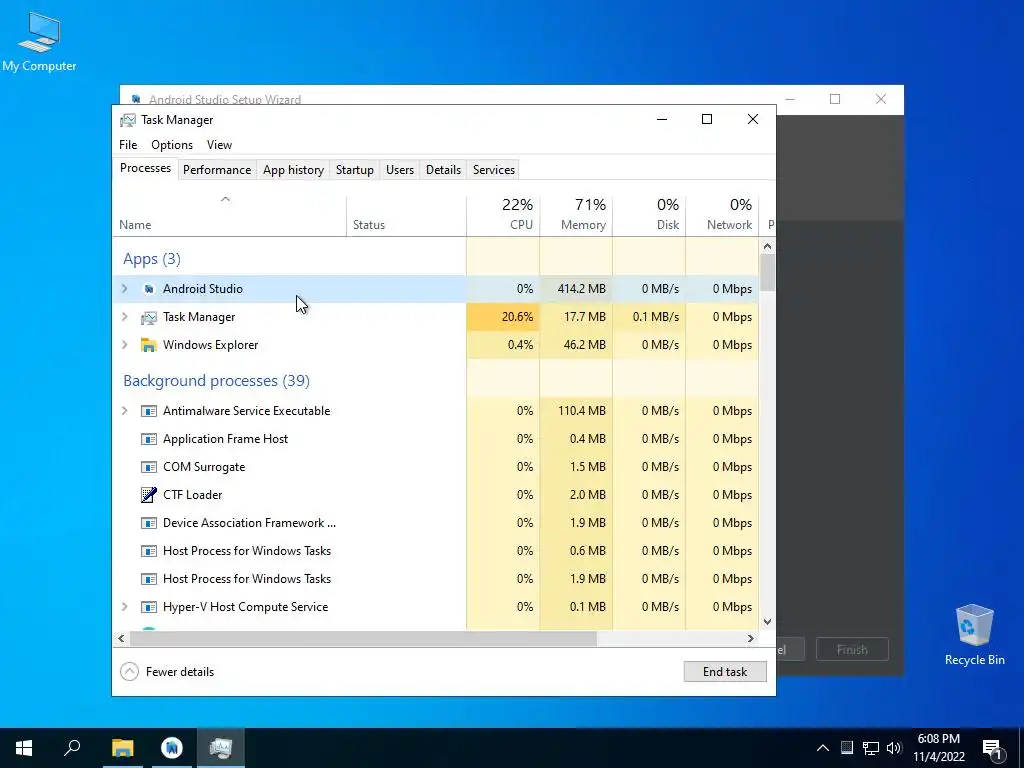This screenshot has width=1024, height=768.
Task: Open the notification center icon
Action: [x=992, y=748]
